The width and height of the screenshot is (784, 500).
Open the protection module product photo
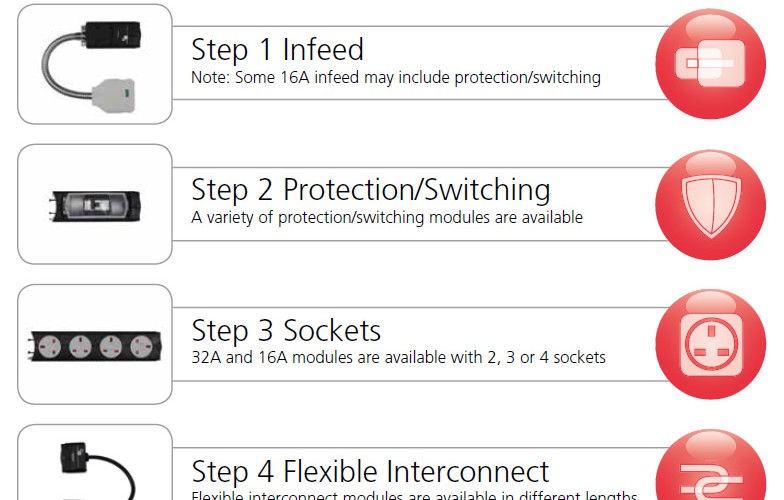(x=94, y=204)
